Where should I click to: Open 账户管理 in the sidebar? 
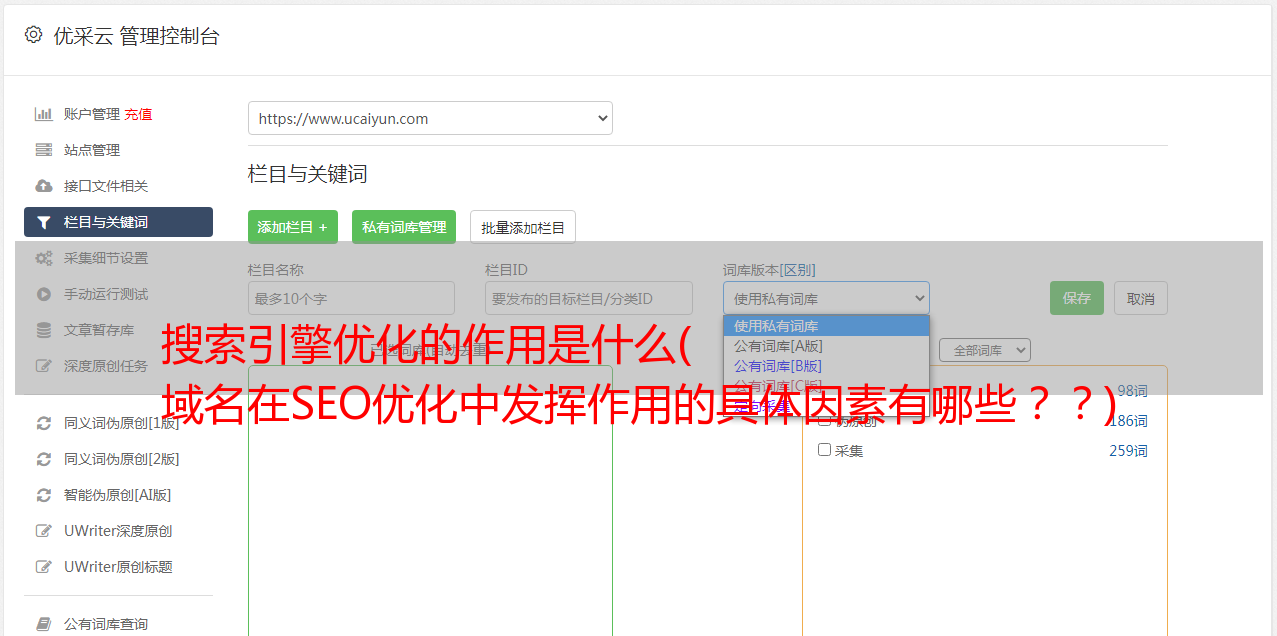[x=92, y=114]
